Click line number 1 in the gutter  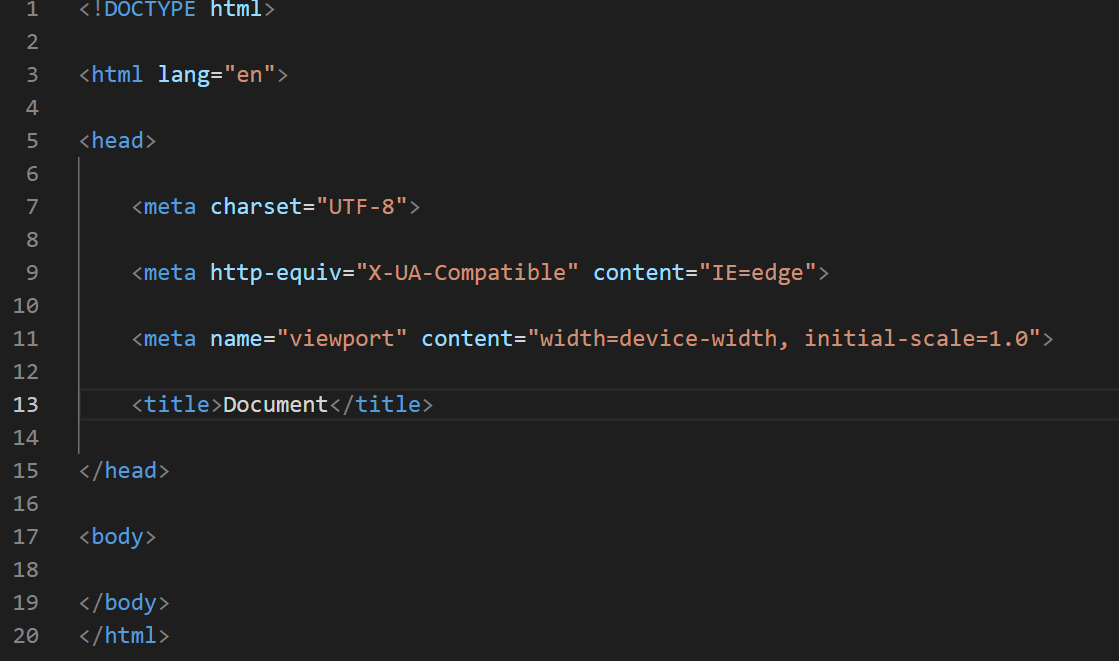click(32, 9)
